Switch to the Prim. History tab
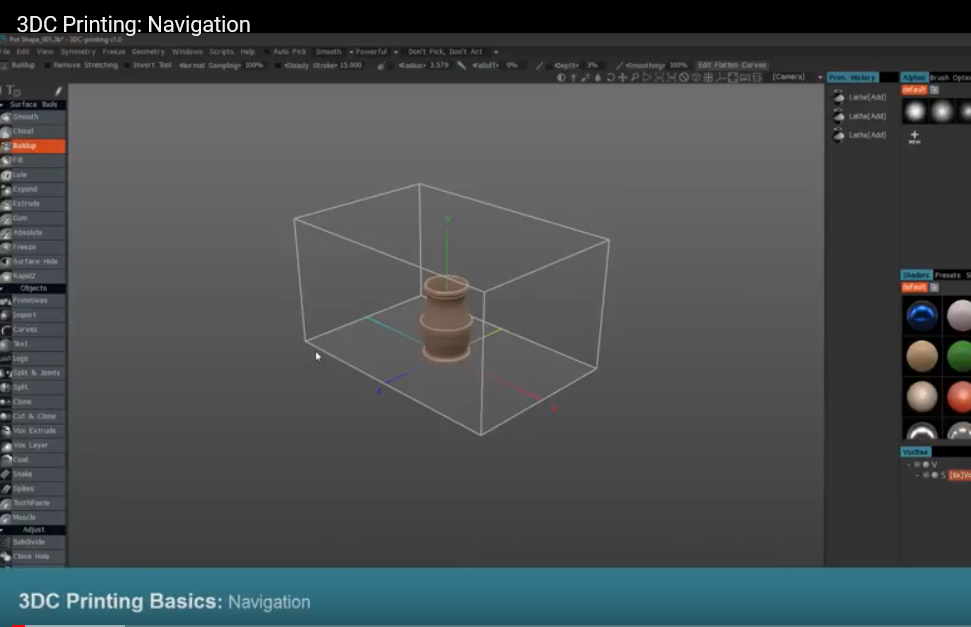The height and width of the screenshot is (627, 971). 853,77
